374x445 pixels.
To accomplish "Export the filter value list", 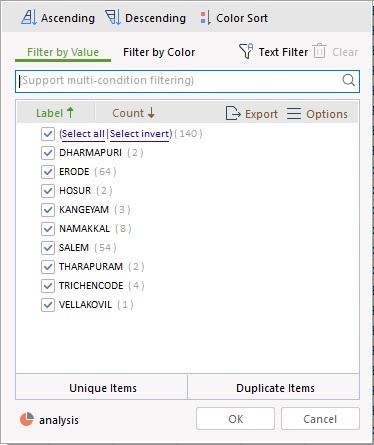I will [x=252, y=114].
